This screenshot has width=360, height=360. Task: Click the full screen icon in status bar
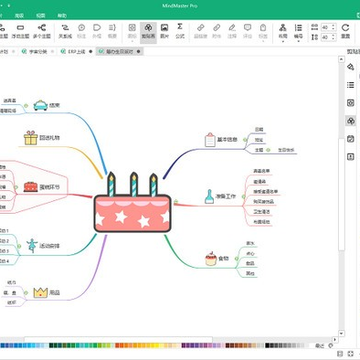pyautogui.click(x=350, y=353)
